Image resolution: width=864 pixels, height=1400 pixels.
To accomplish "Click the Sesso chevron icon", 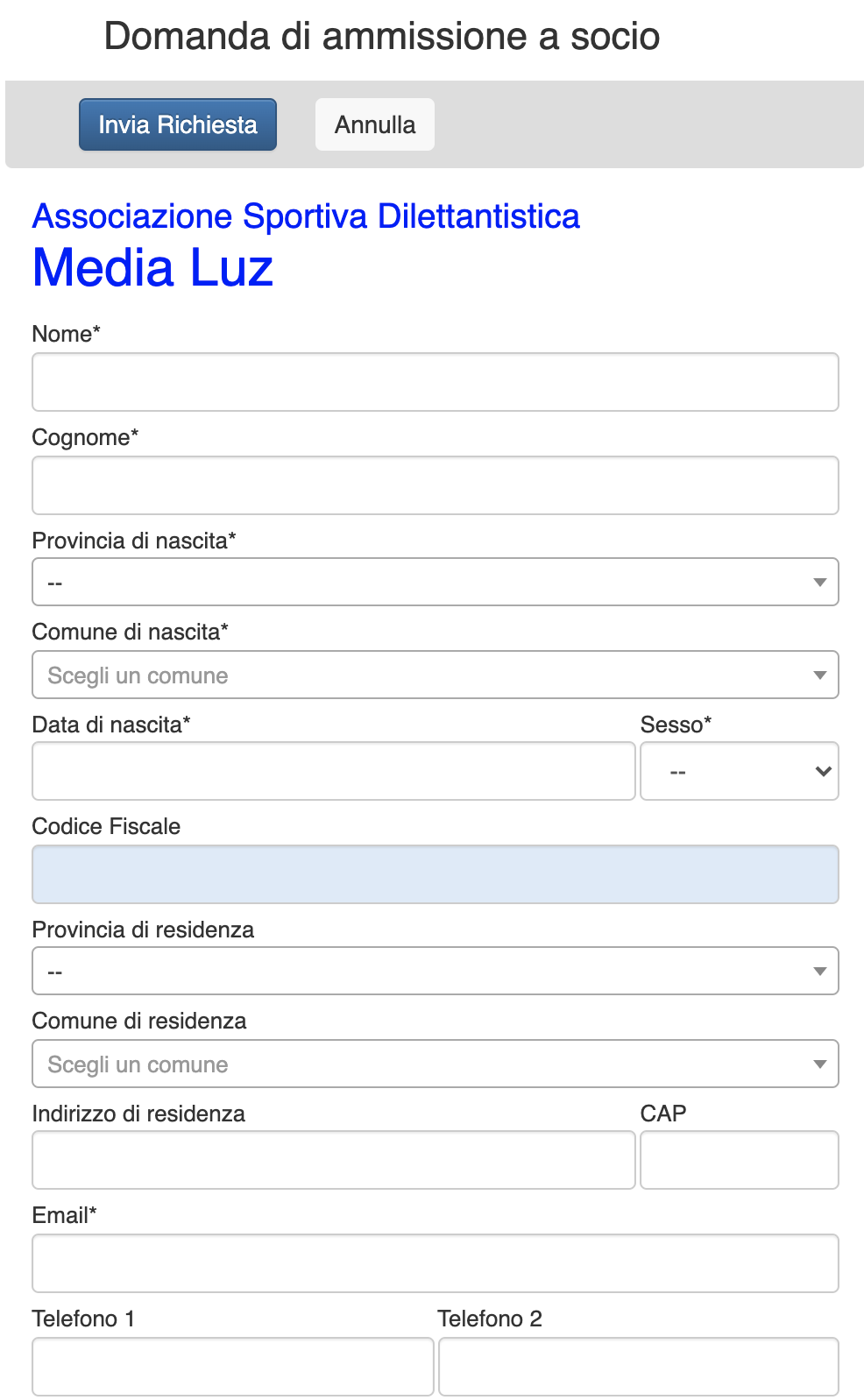I will 823,771.
